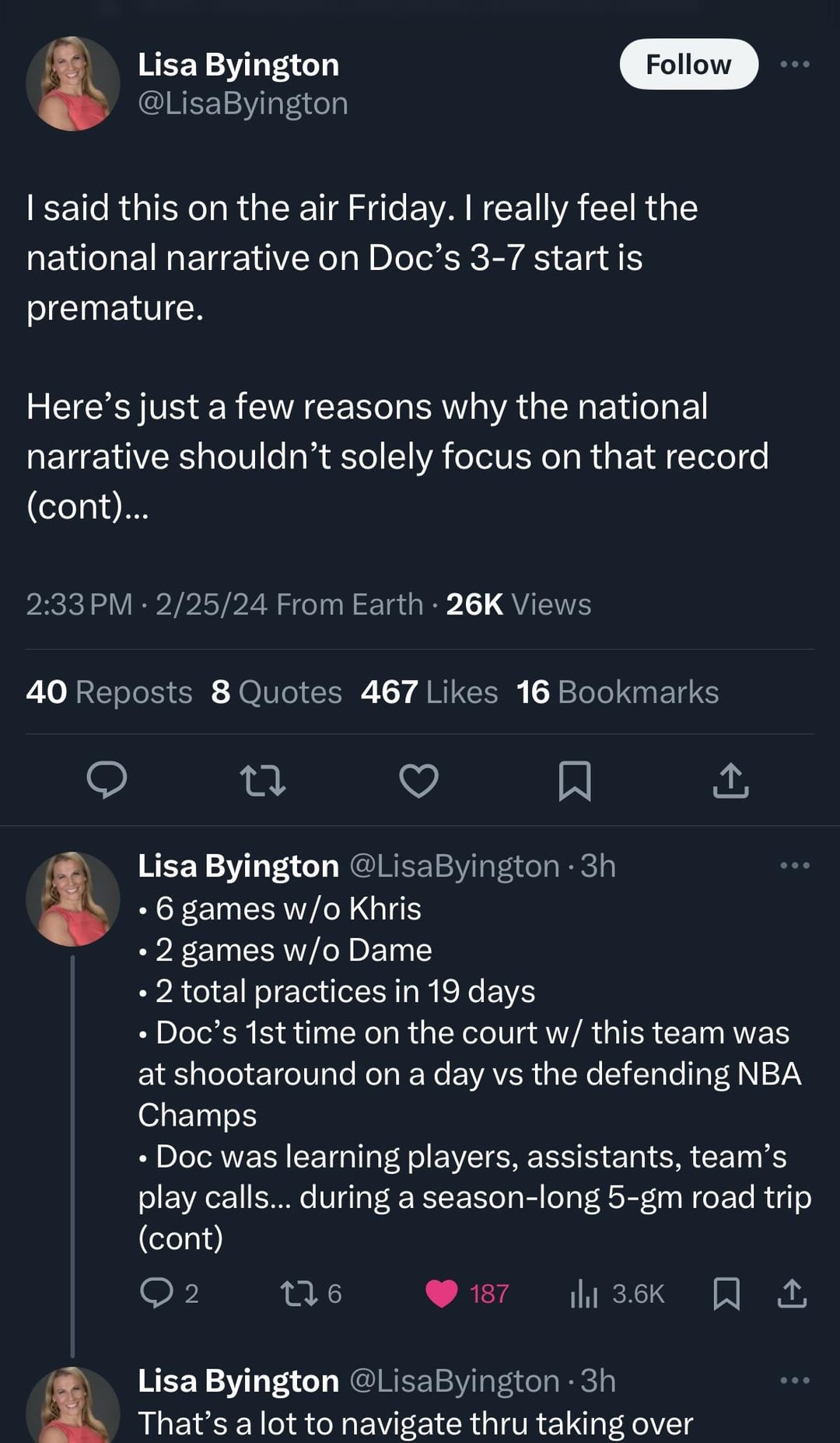View the 40 Reposts list
The width and height of the screenshot is (840, 1443).
(109, 692)
